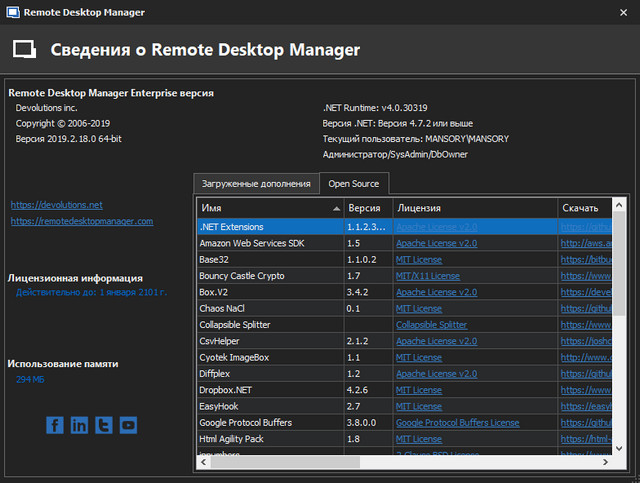Open the devolutions.net link

57,204
